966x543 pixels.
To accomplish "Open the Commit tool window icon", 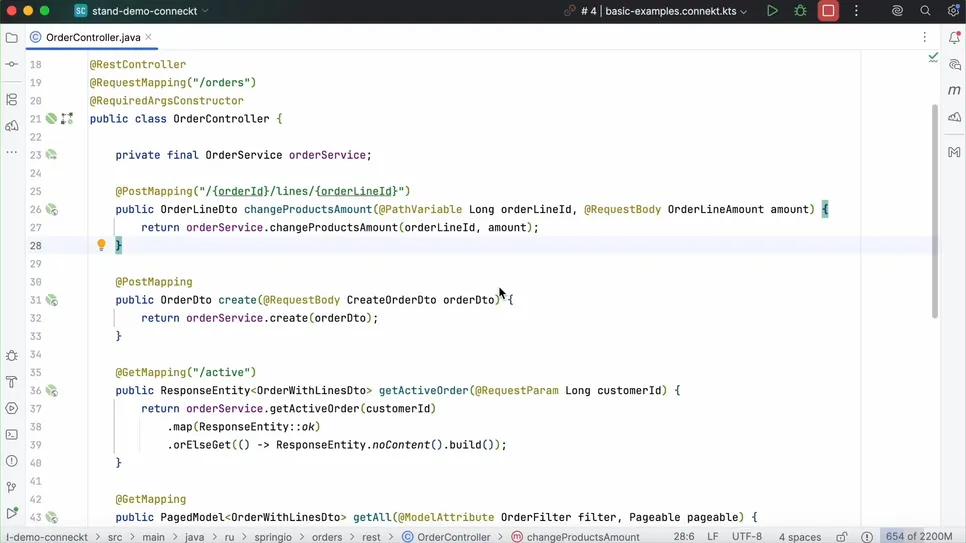I will pyautogui.click(x=12, y=64).
